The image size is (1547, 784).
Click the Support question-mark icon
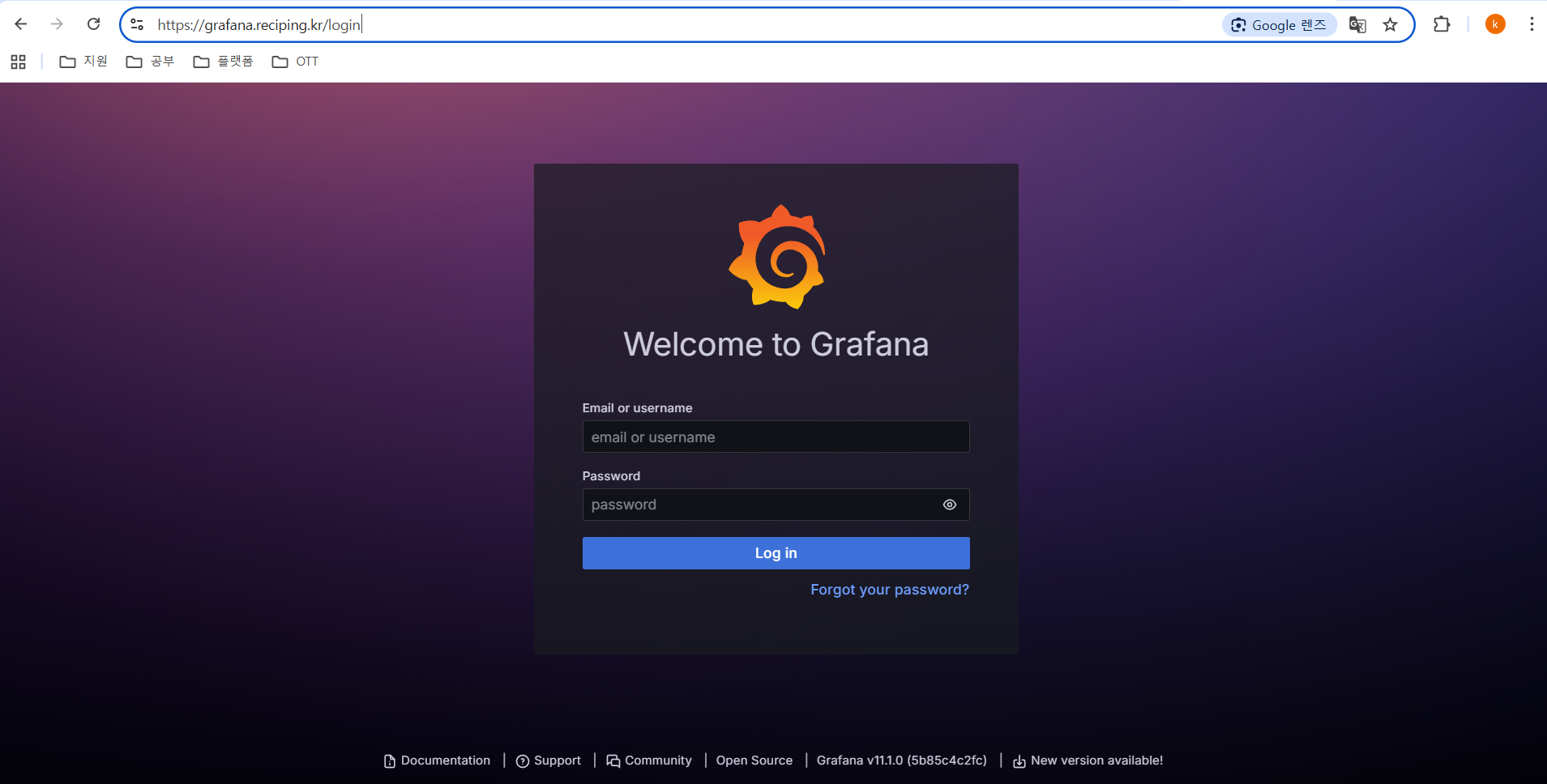pyautogui.click(x=523, y=761)
